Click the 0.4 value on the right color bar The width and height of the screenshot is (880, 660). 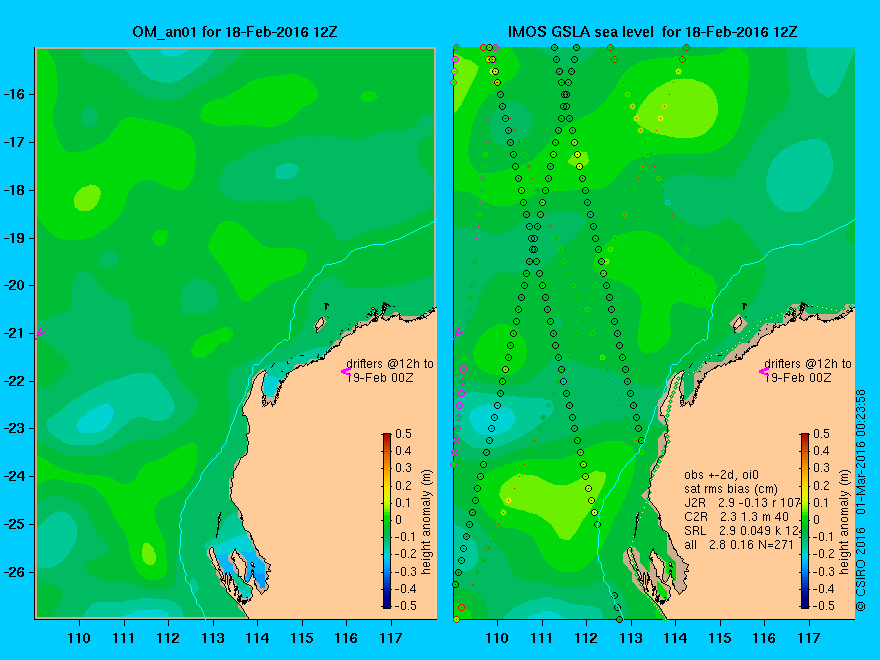pos(822,451)
